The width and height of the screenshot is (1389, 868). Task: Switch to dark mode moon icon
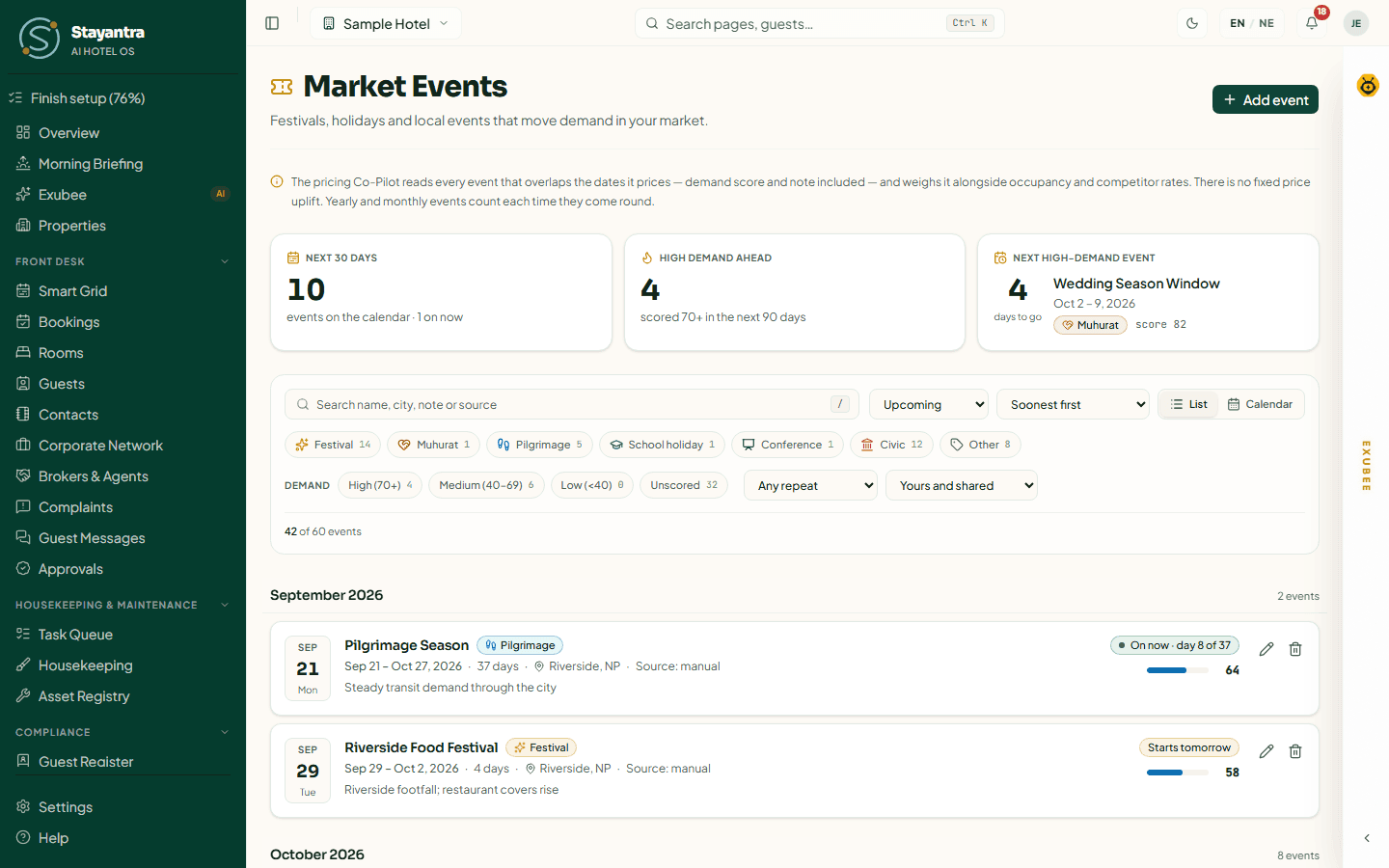pos(1192,23)
